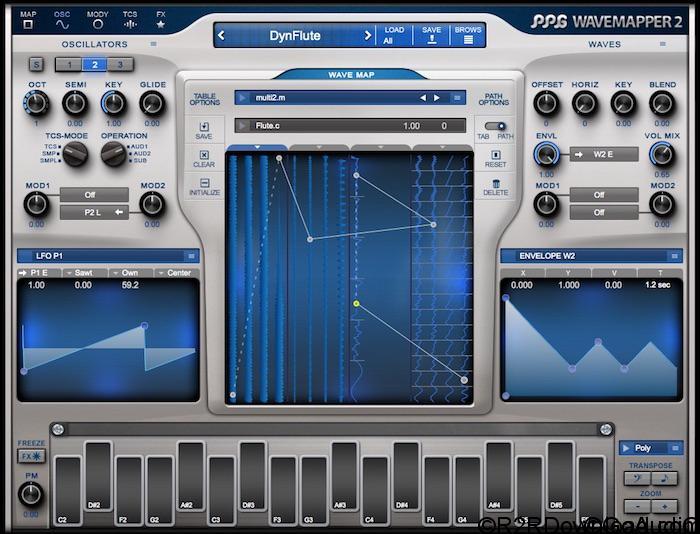Click the VOL MIX knob

pyautogui.click(x=662, y=154)
